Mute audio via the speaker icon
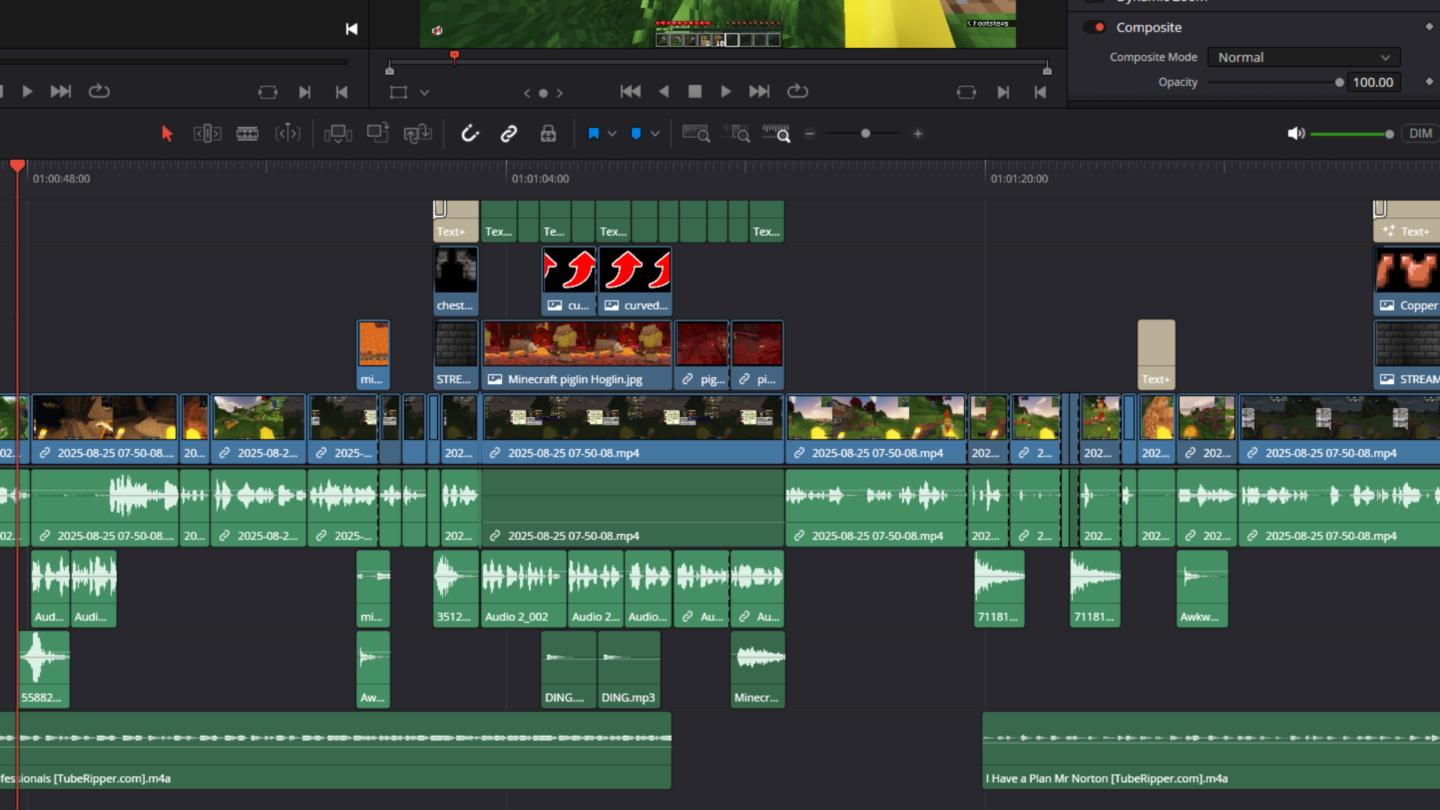This screenshot has height=810, width=1440. pyautogui.click(x=1296, y=133)
